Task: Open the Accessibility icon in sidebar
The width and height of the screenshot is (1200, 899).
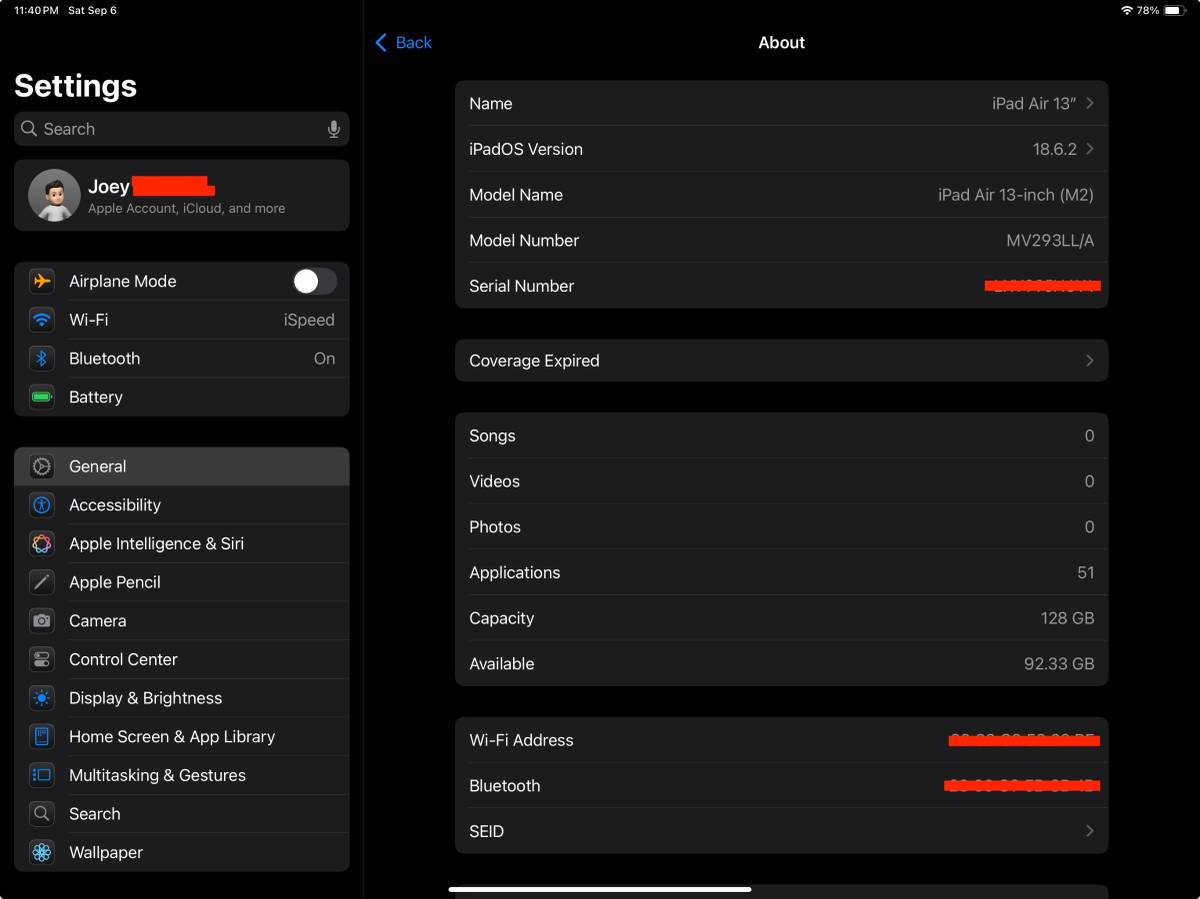Action: [x=41, y=505]
